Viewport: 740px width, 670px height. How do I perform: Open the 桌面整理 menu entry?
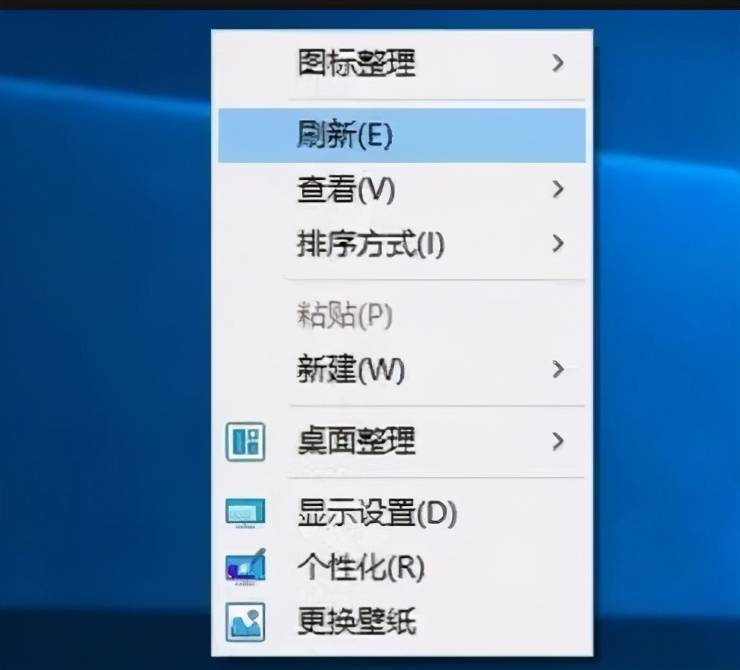tap(402, 442)
